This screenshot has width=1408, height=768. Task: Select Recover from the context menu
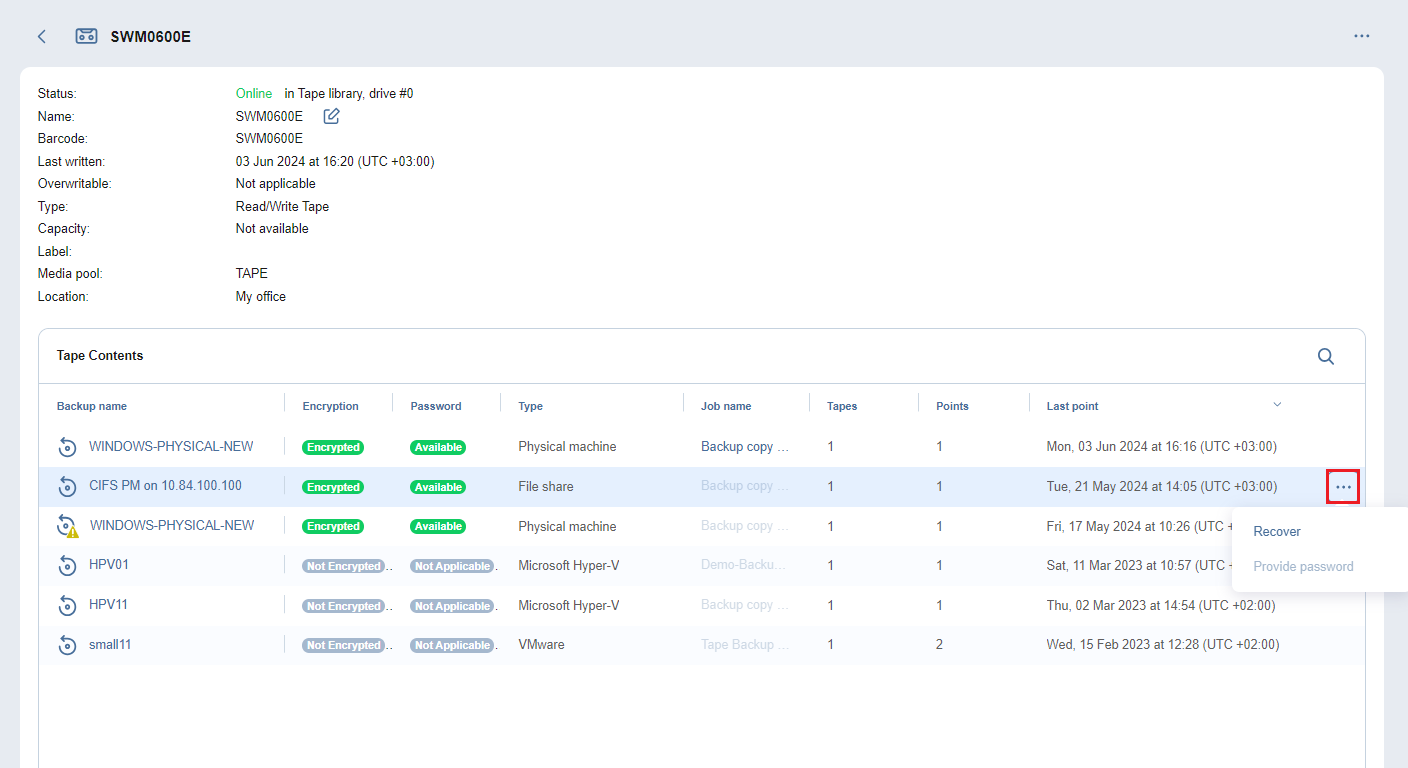[1277, 531]
